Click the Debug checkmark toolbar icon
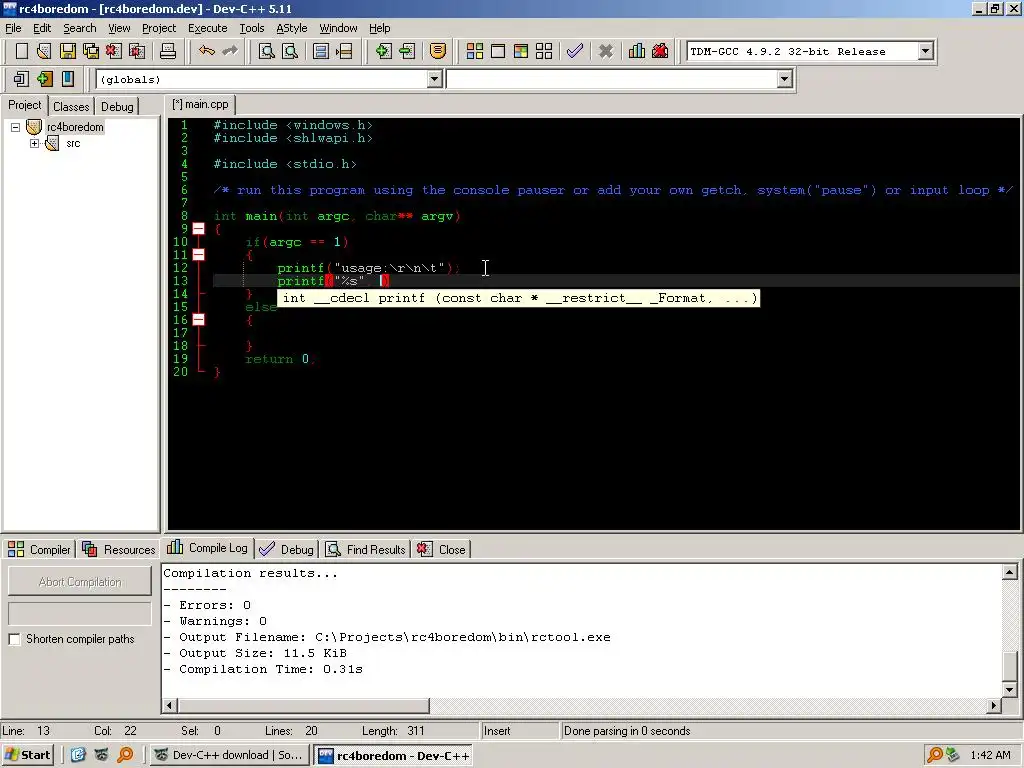This screenshot has height=768, width=1024. pos(575,51)
